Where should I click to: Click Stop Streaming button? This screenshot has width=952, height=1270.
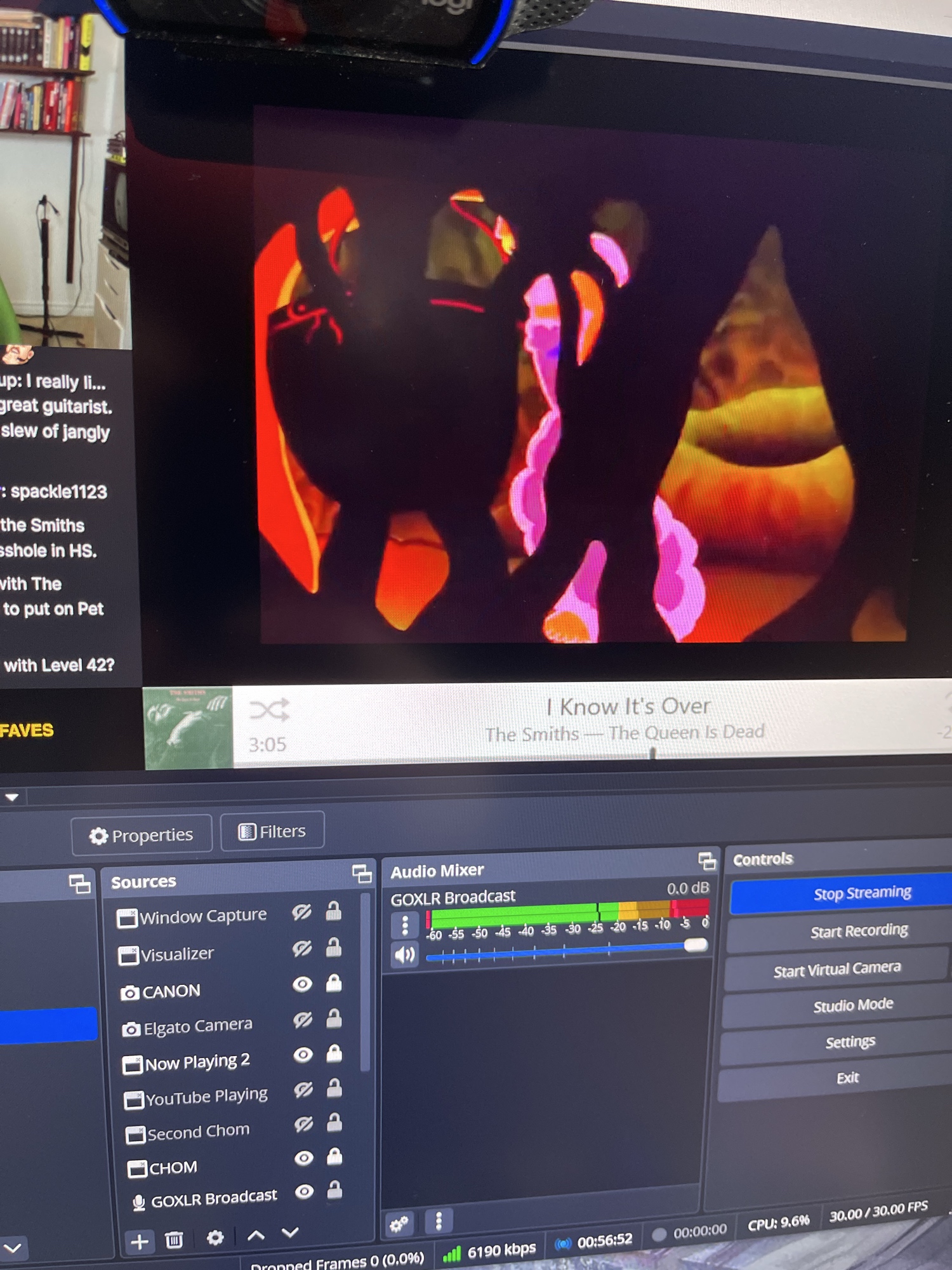coord(861,893)
